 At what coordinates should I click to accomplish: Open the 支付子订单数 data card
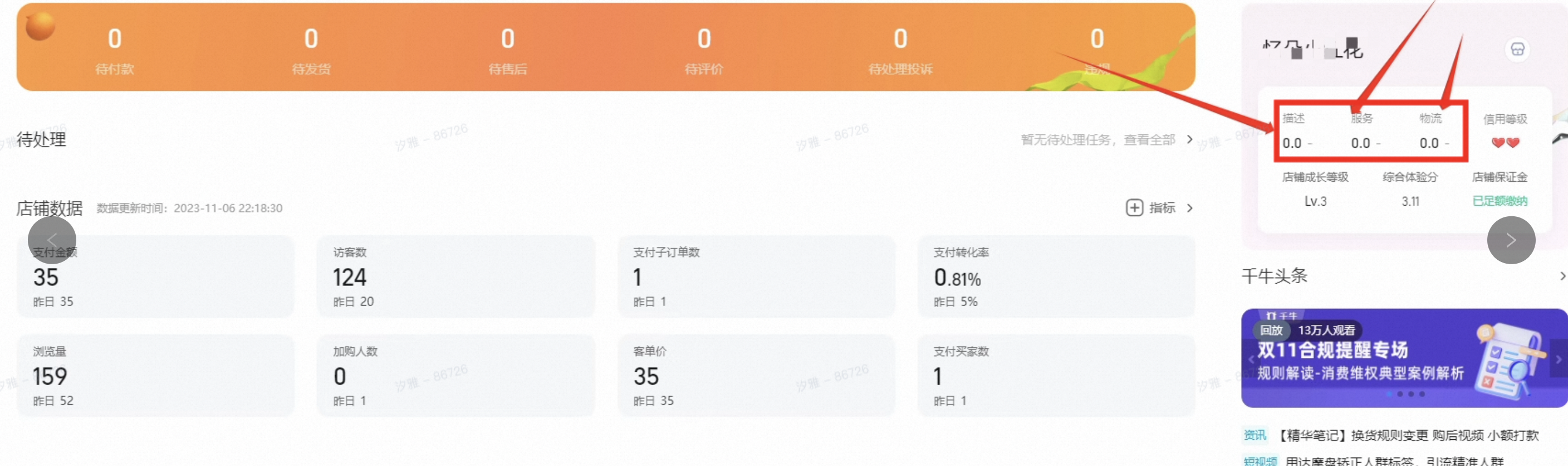coord(756,276)
